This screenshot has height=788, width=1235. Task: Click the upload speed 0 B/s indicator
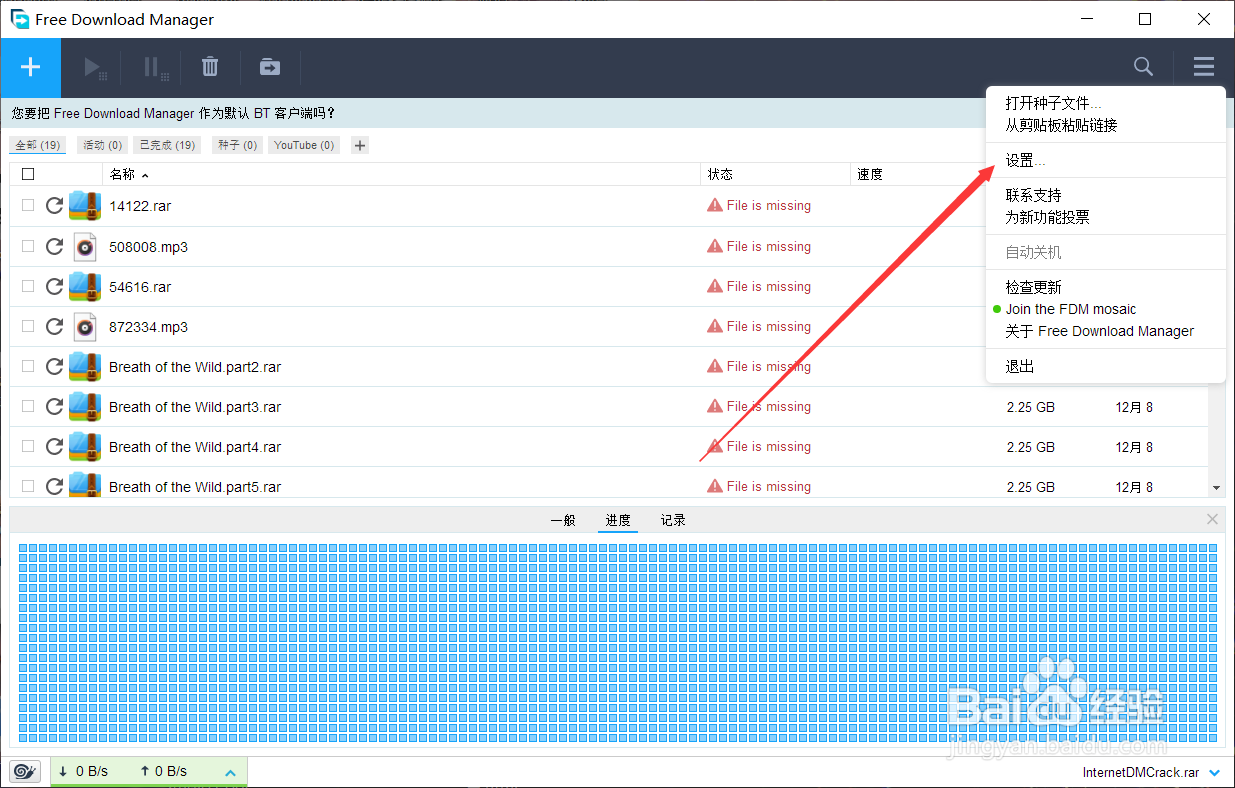click(x=163, y=771)
